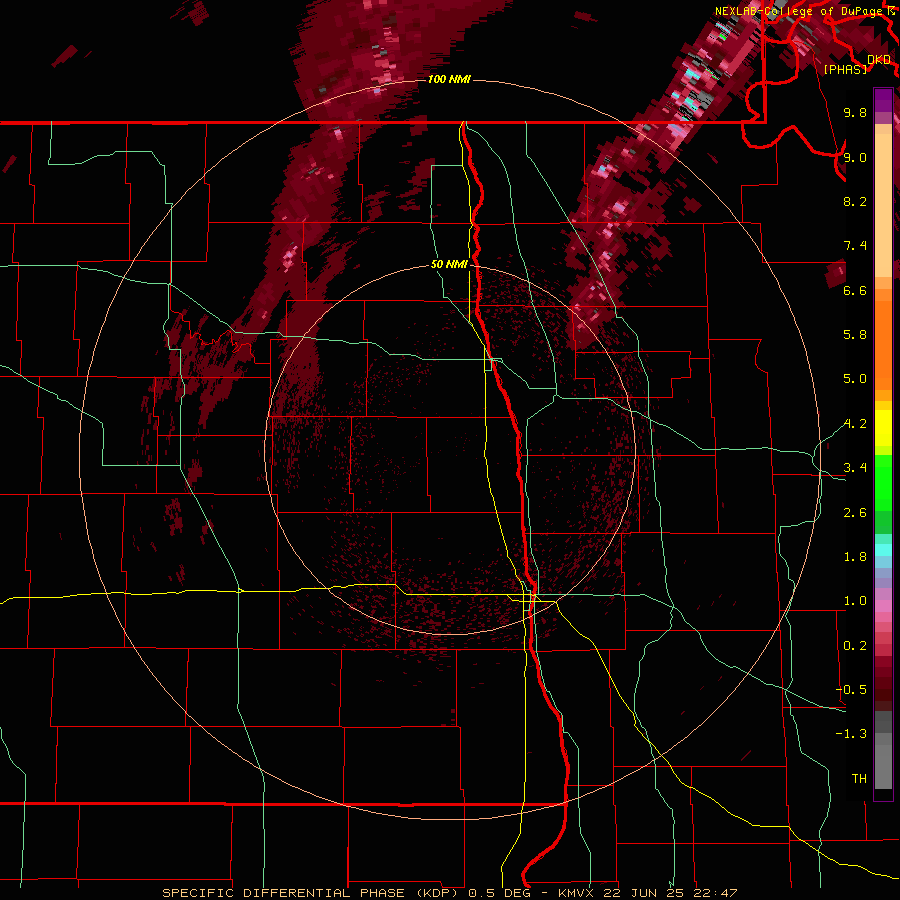Click the 1.0 value on the color scale

pos(855,601)
